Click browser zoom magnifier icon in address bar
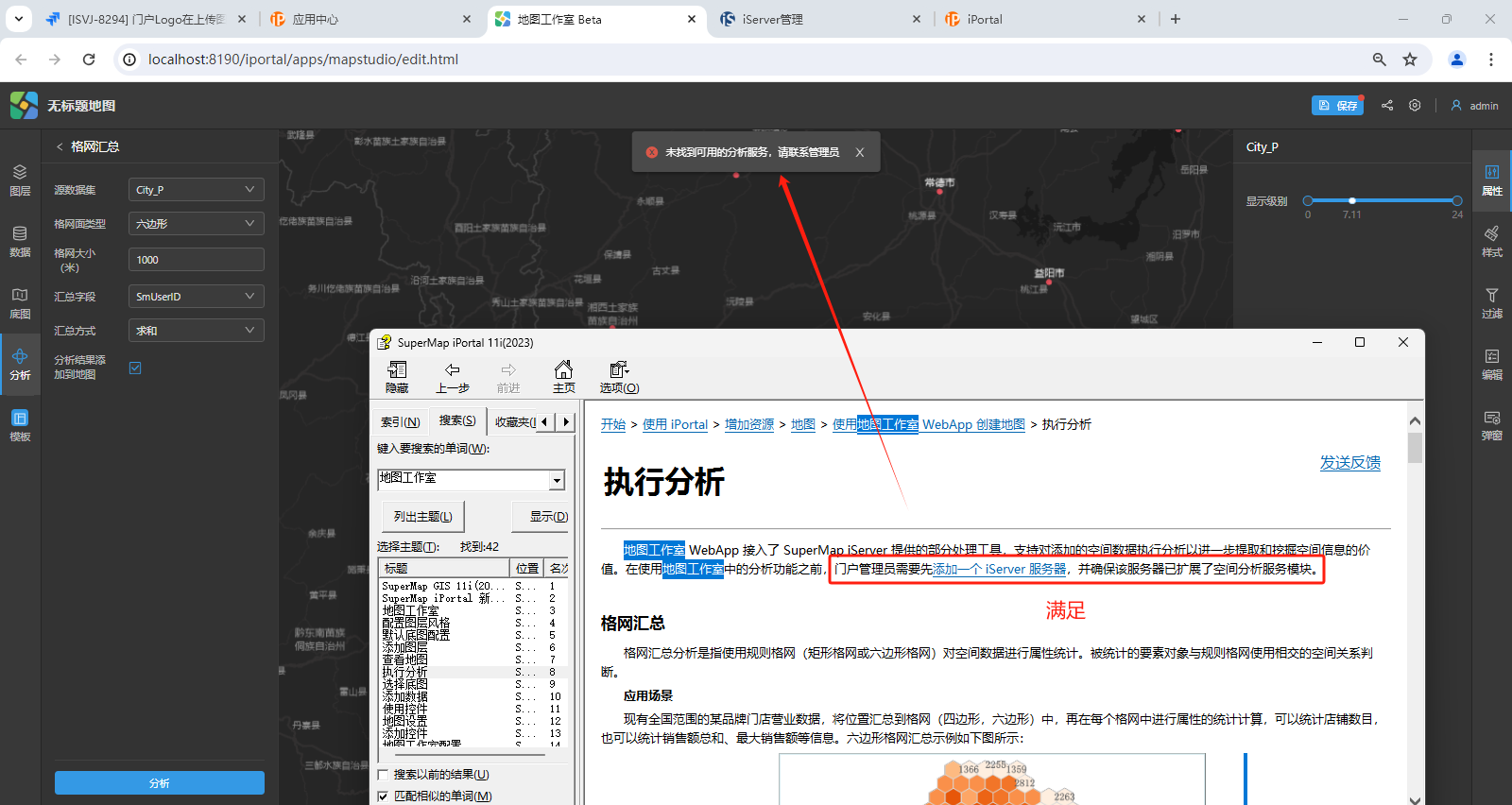 (1380, 60)
